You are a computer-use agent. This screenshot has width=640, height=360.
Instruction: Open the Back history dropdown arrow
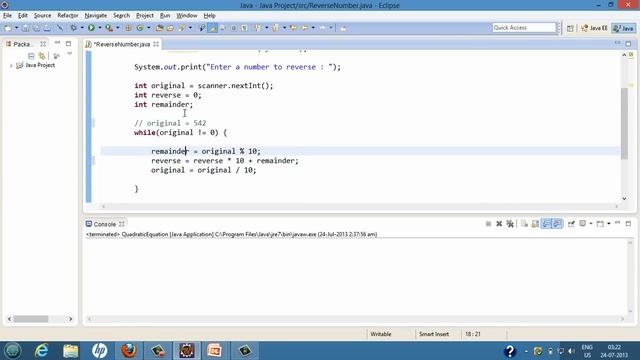[x=313, y=28]
